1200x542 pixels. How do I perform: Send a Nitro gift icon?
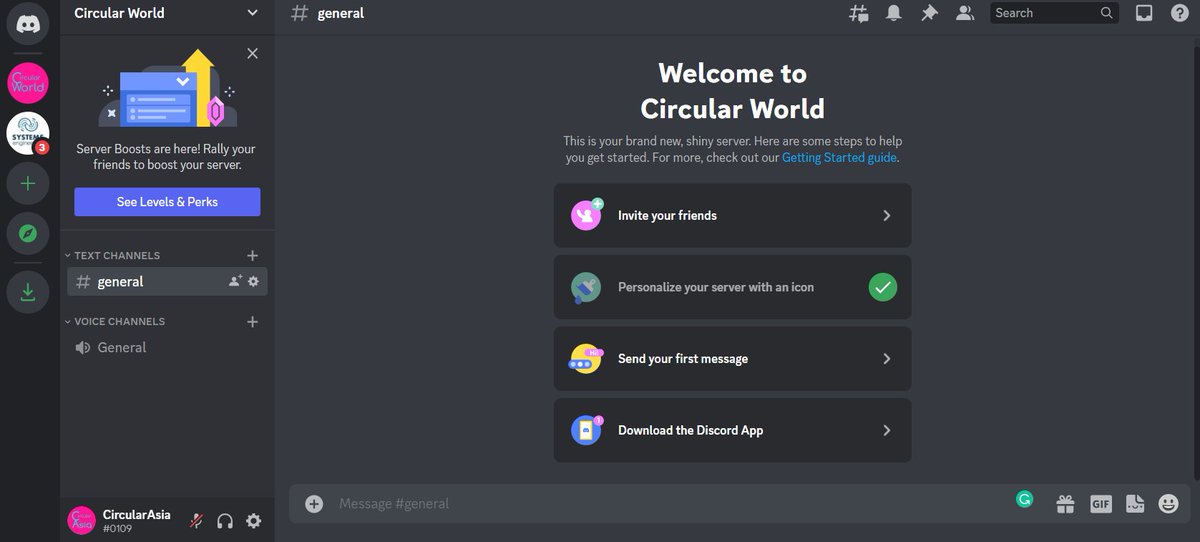click(x=1066, y=504)
